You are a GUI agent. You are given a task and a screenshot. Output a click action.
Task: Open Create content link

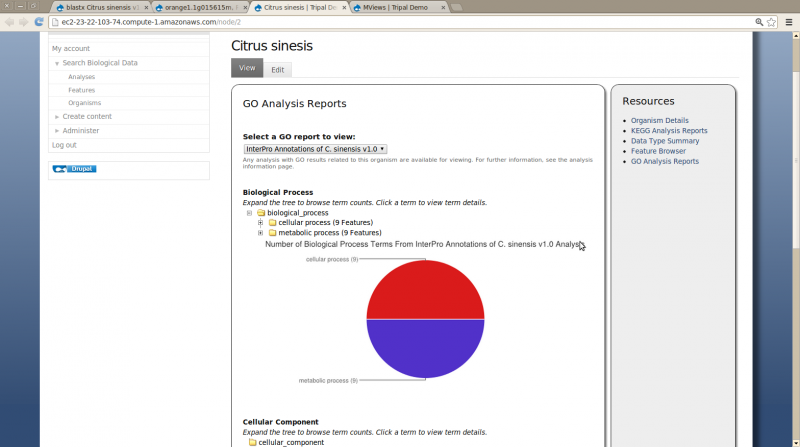tap(87, 116)
